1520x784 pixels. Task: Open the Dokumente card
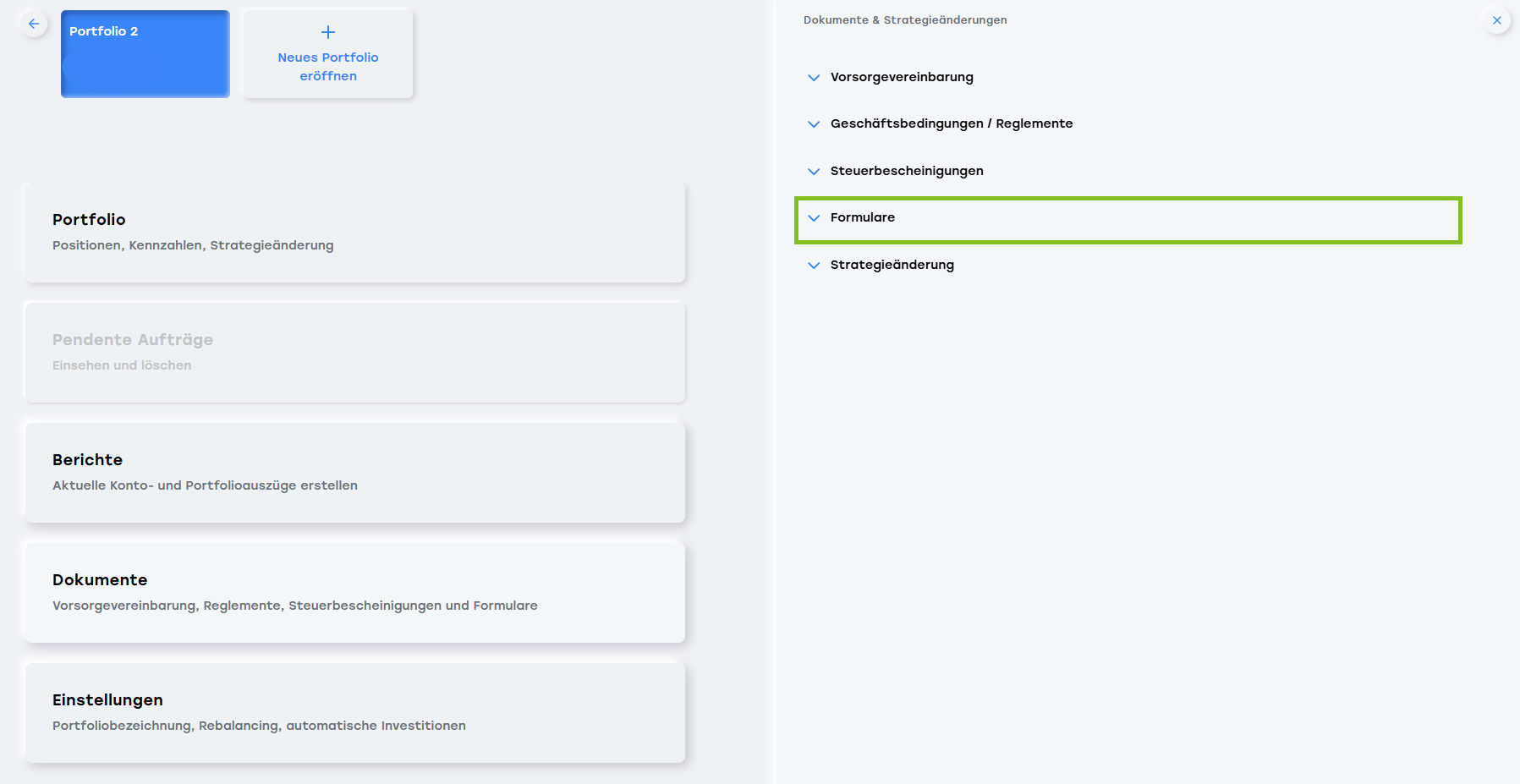(355, 593)
